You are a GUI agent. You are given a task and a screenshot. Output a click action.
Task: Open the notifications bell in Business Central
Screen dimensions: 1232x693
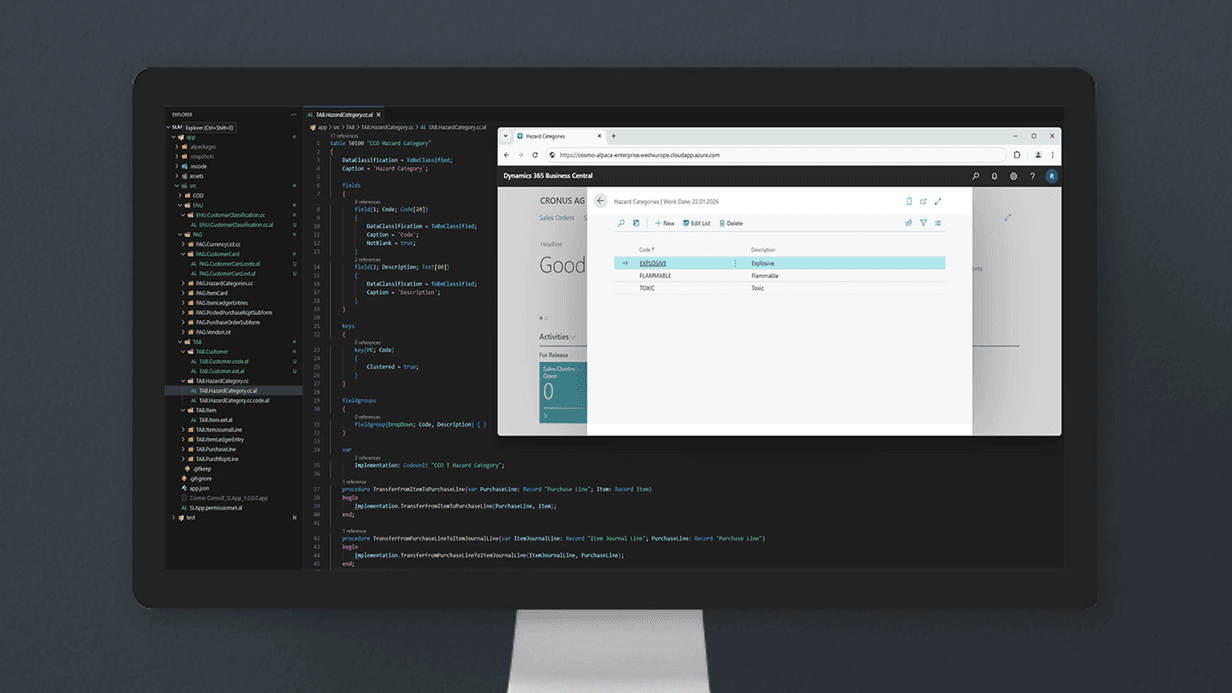coord(994,176)
